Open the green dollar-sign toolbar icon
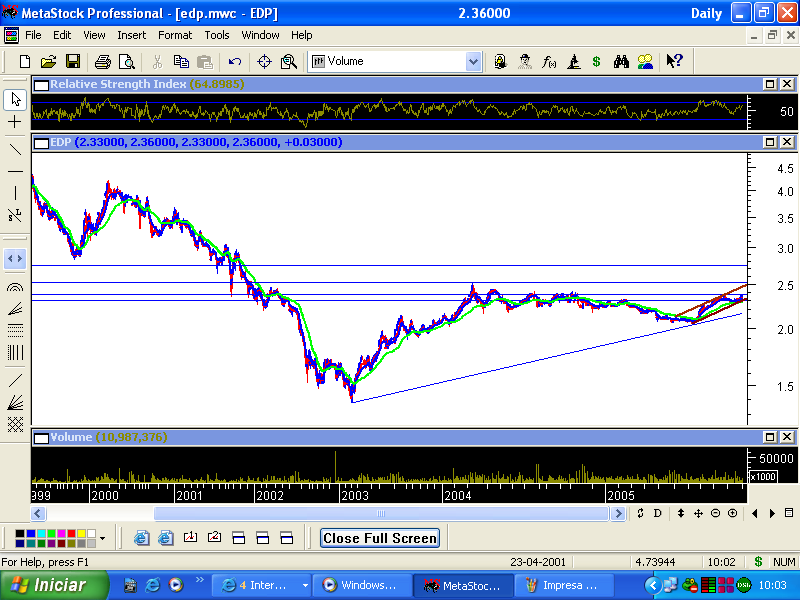Image resolution: width=800 pixels, height=600 pixels. [x=596, y=62]
